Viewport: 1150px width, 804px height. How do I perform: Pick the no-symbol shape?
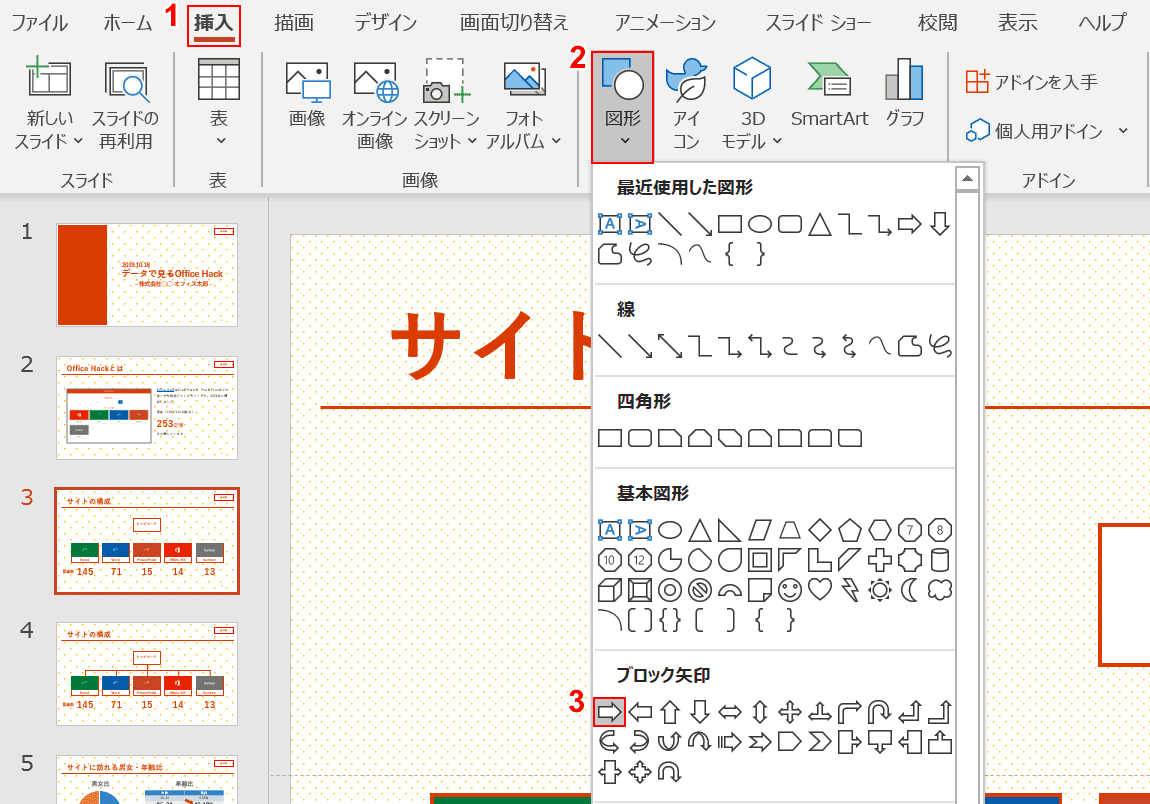click(x=700, y=590)
